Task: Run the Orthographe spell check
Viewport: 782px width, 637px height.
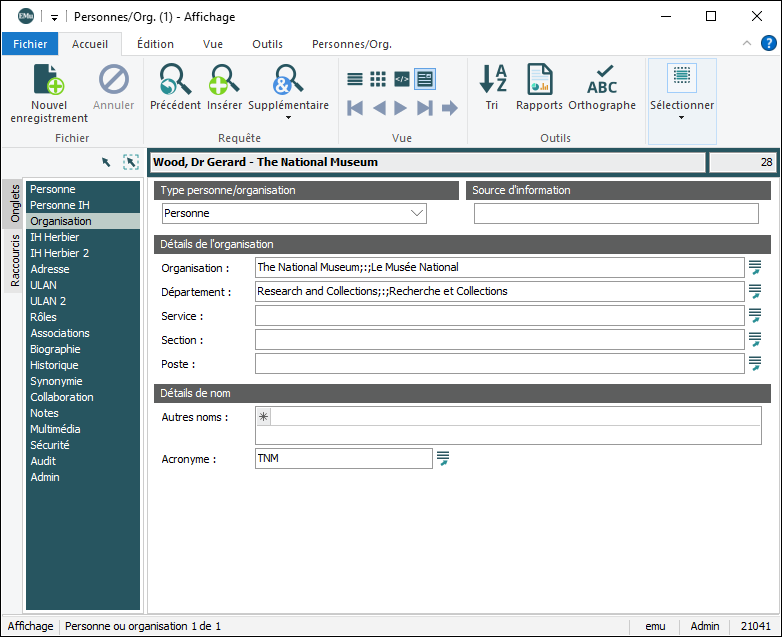Action: [x=602, y=80]
